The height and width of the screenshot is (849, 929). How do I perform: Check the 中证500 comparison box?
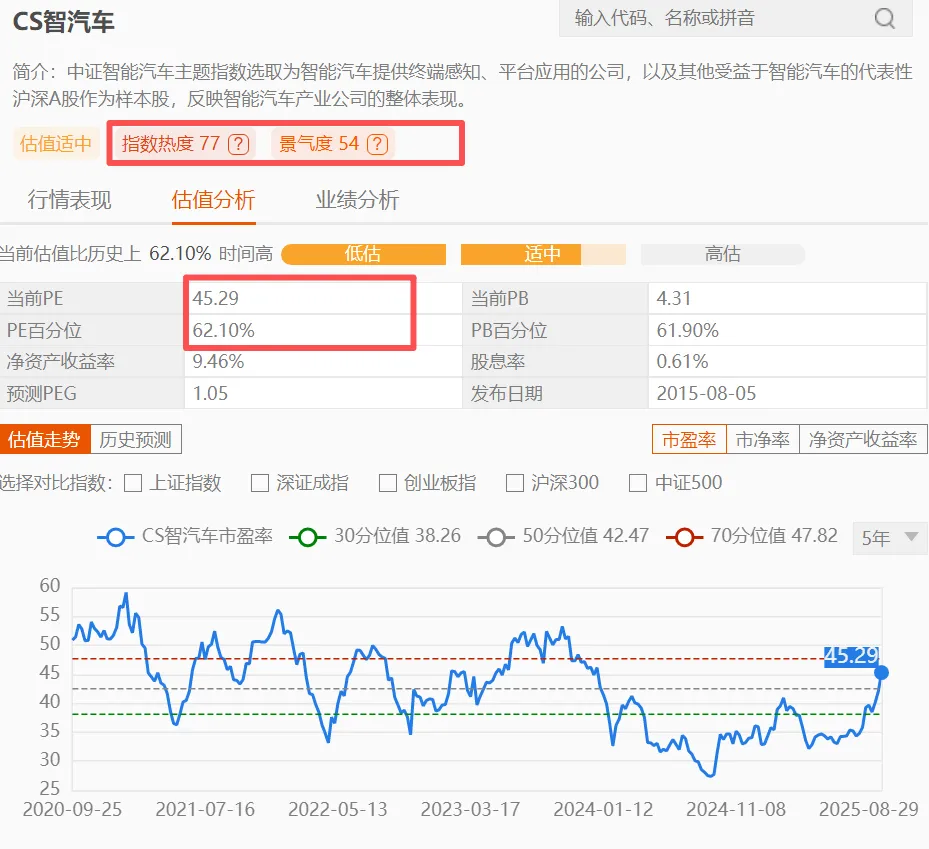point(638,484)
